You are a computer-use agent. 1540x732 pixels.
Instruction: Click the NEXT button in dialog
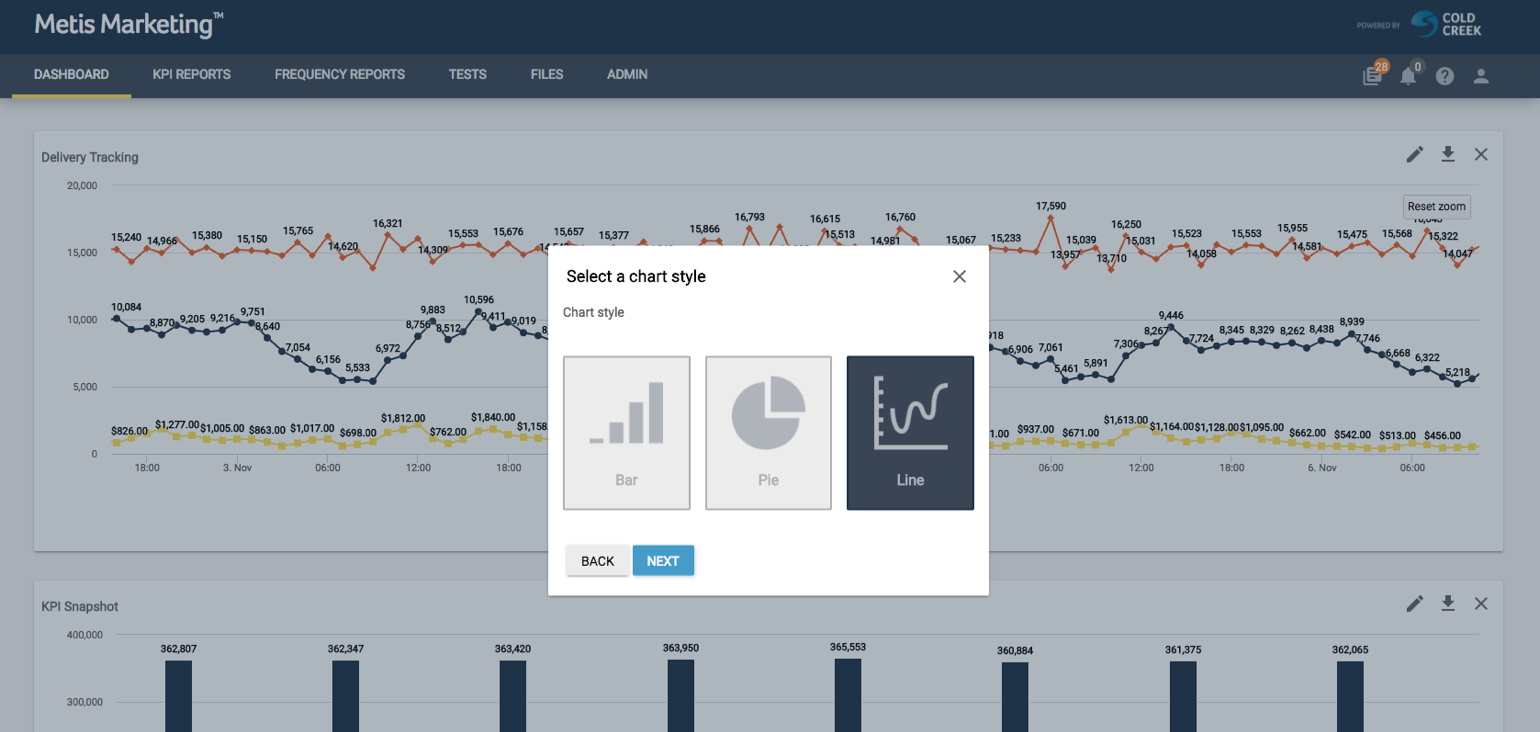(663, 561)
